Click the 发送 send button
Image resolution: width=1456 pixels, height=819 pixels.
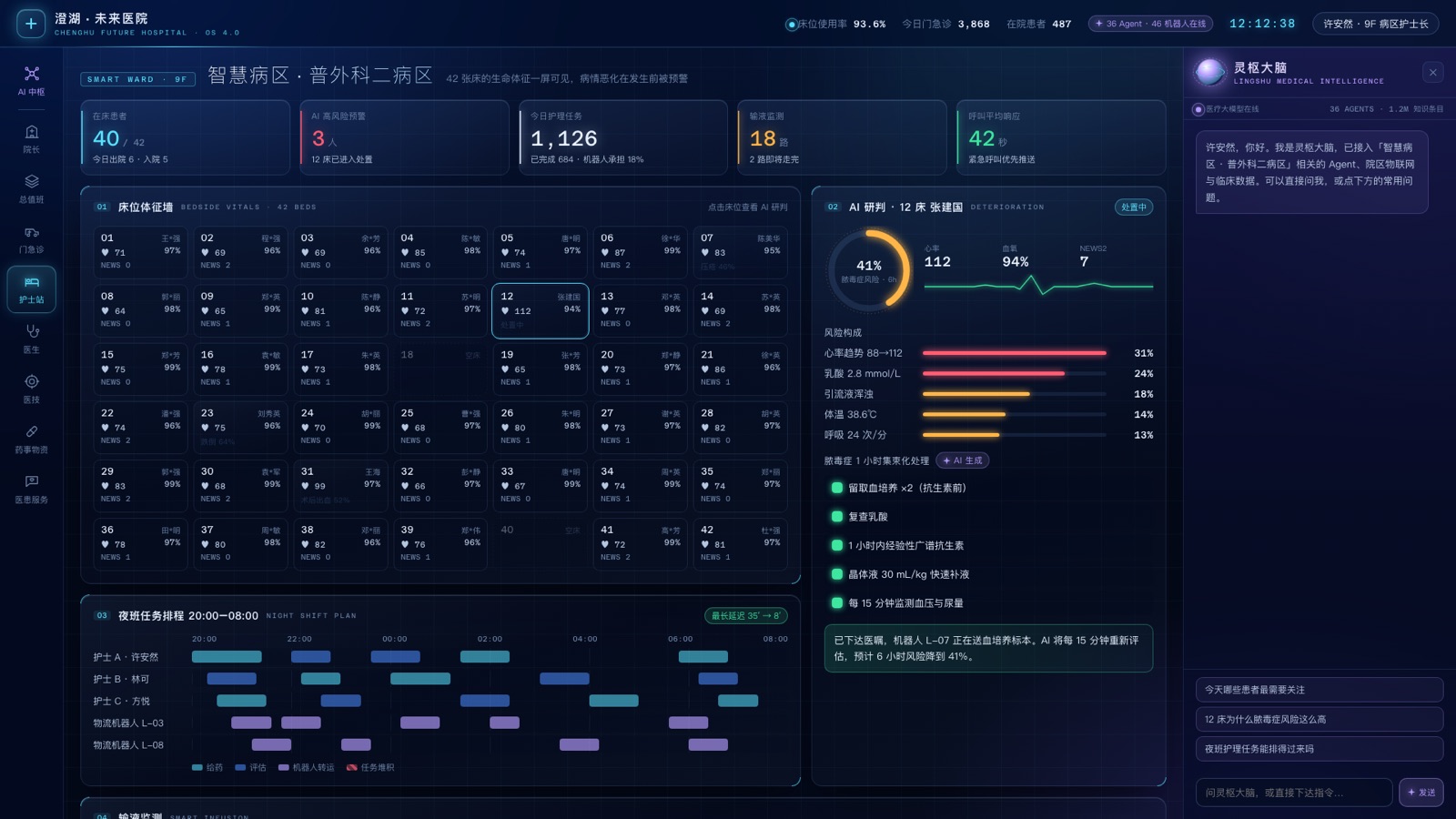pyautogui.click(x=1421, y=793)
